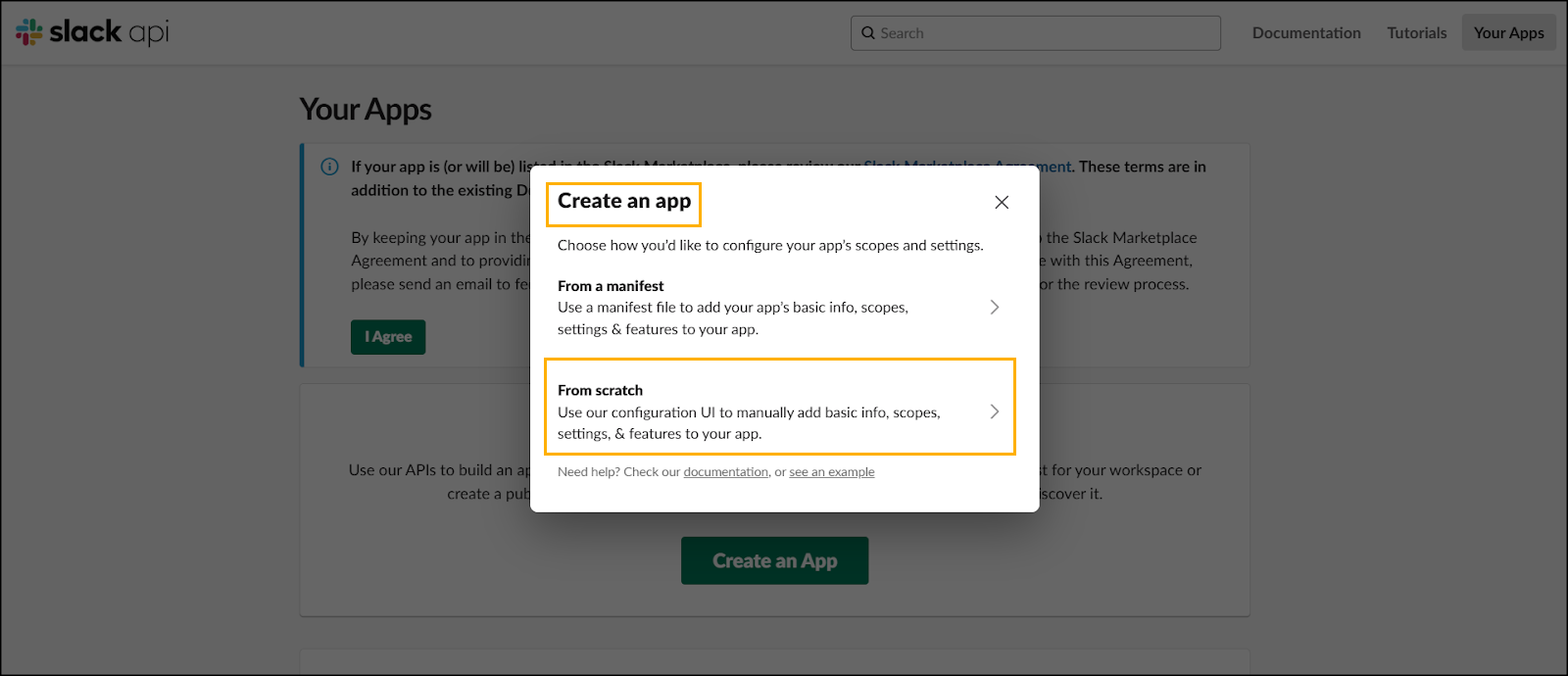
Task: Click the configuration UI description text
Action: [x=750, y=423]
